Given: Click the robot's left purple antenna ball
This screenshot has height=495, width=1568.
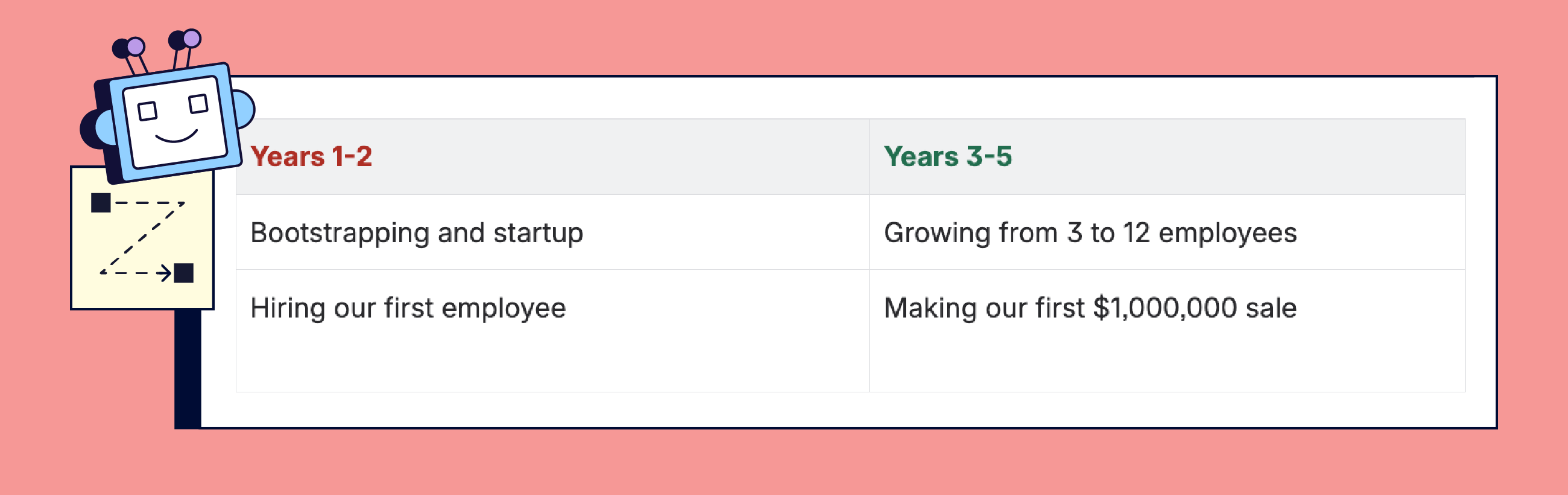Looking at the screenshot, I should [136, 46].
